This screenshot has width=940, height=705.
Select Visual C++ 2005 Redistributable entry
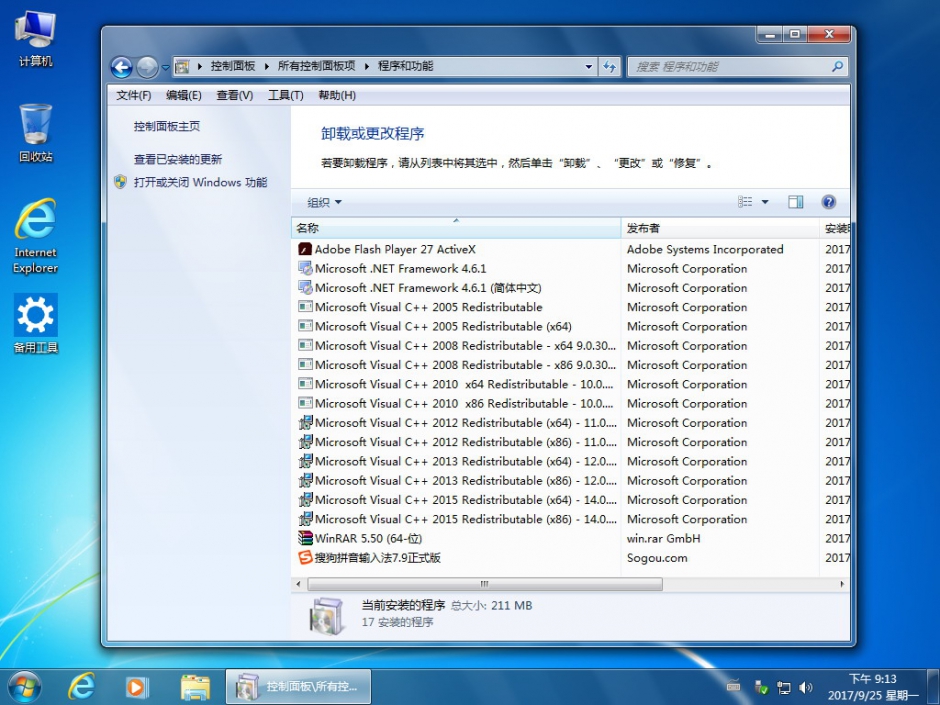(420, 308)
